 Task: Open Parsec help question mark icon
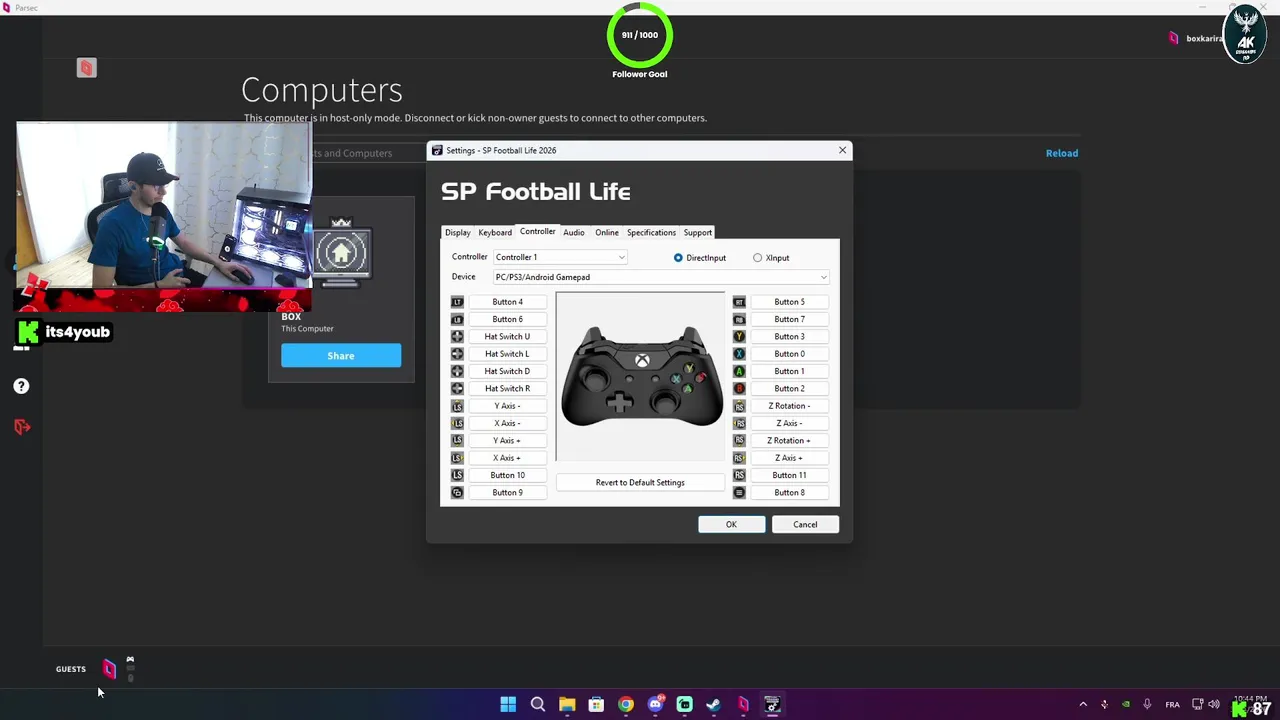click(21, 386)
